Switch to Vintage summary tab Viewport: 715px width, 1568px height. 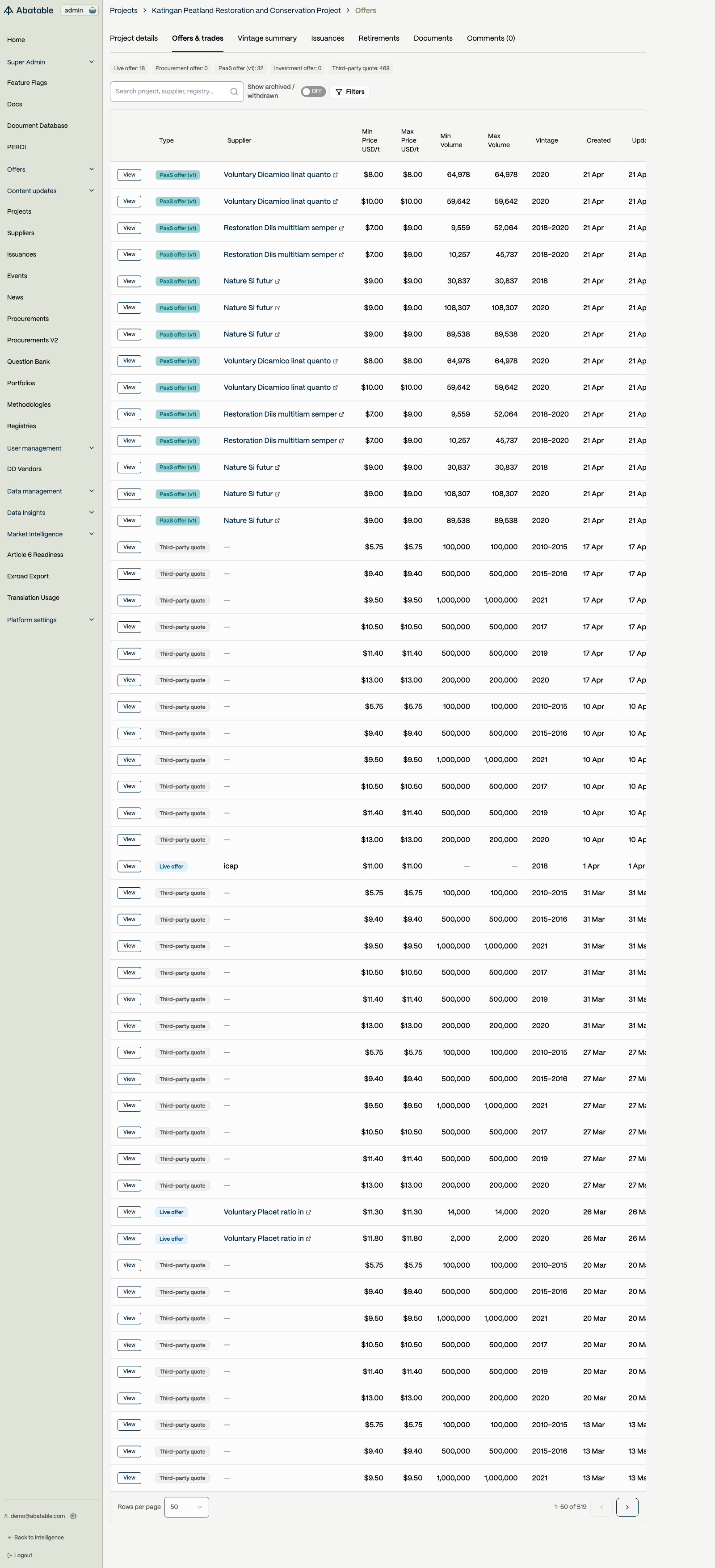coord(267,38)
